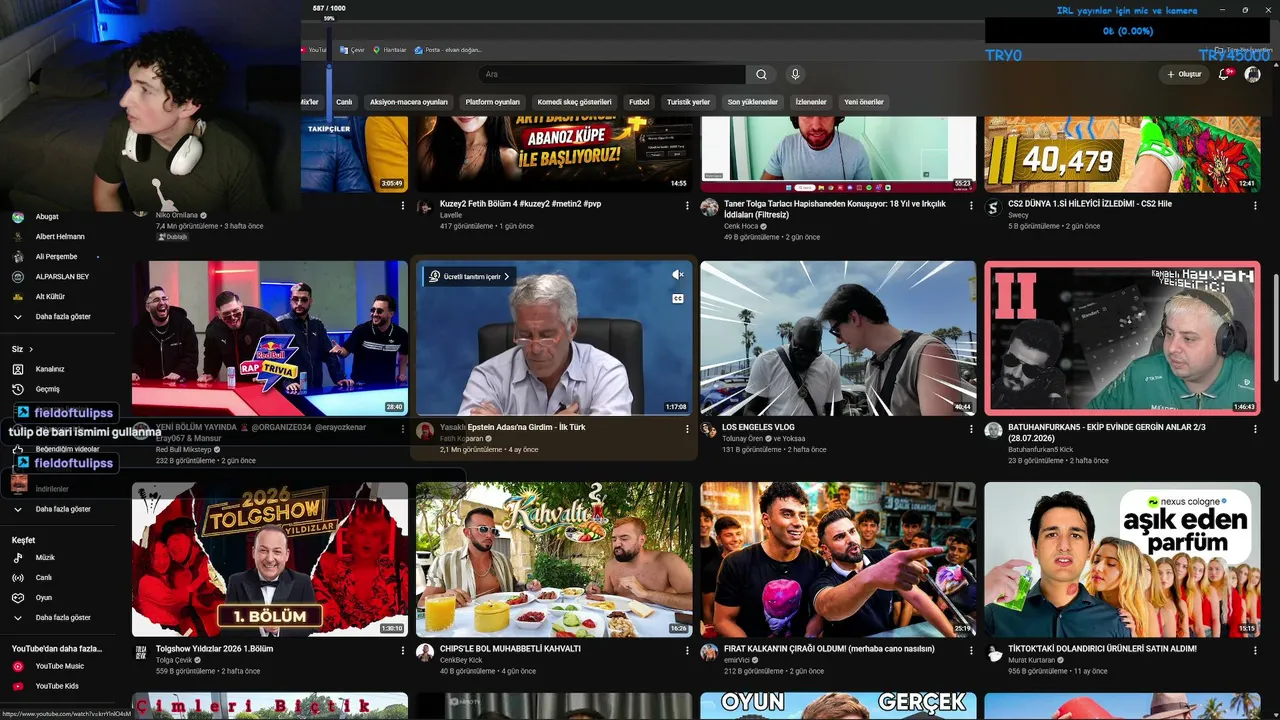Click the Oluştur create button
Screen dimensions: 1280x720
(1184, 74)
